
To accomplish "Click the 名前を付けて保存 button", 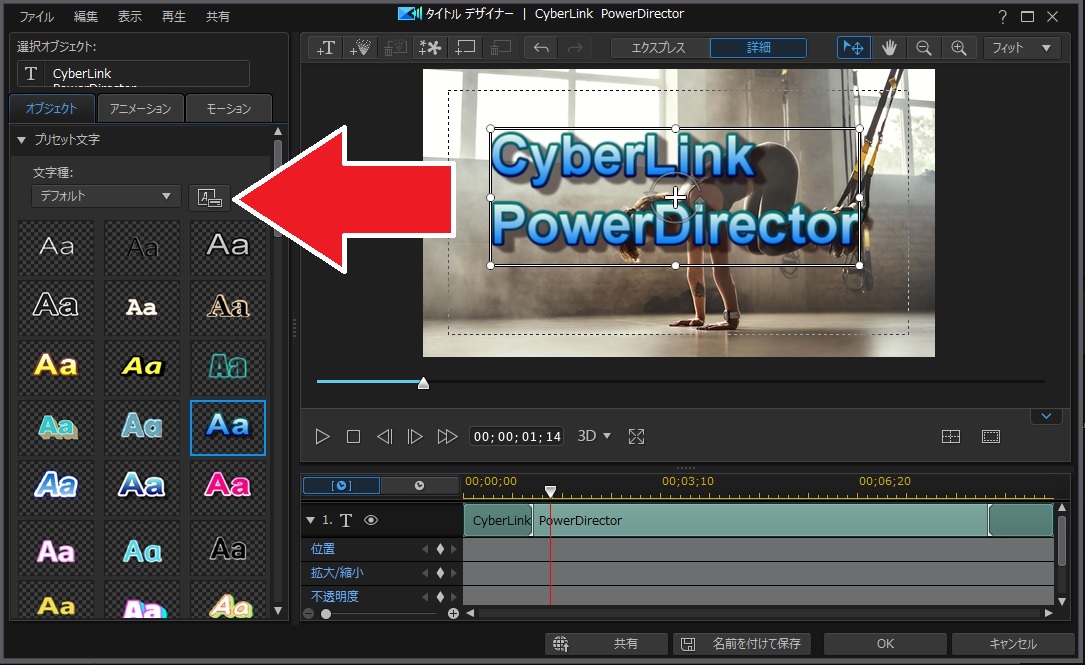I will [x=741, y=644].
